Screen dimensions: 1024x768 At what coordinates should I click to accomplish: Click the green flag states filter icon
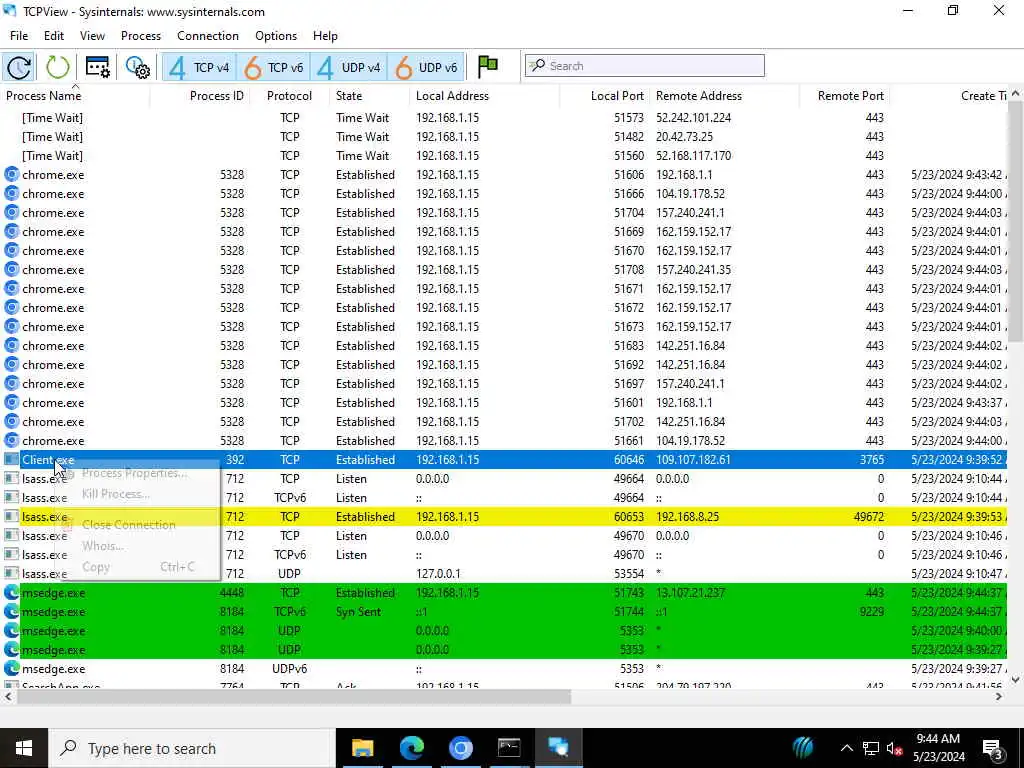tap(488, 66)
